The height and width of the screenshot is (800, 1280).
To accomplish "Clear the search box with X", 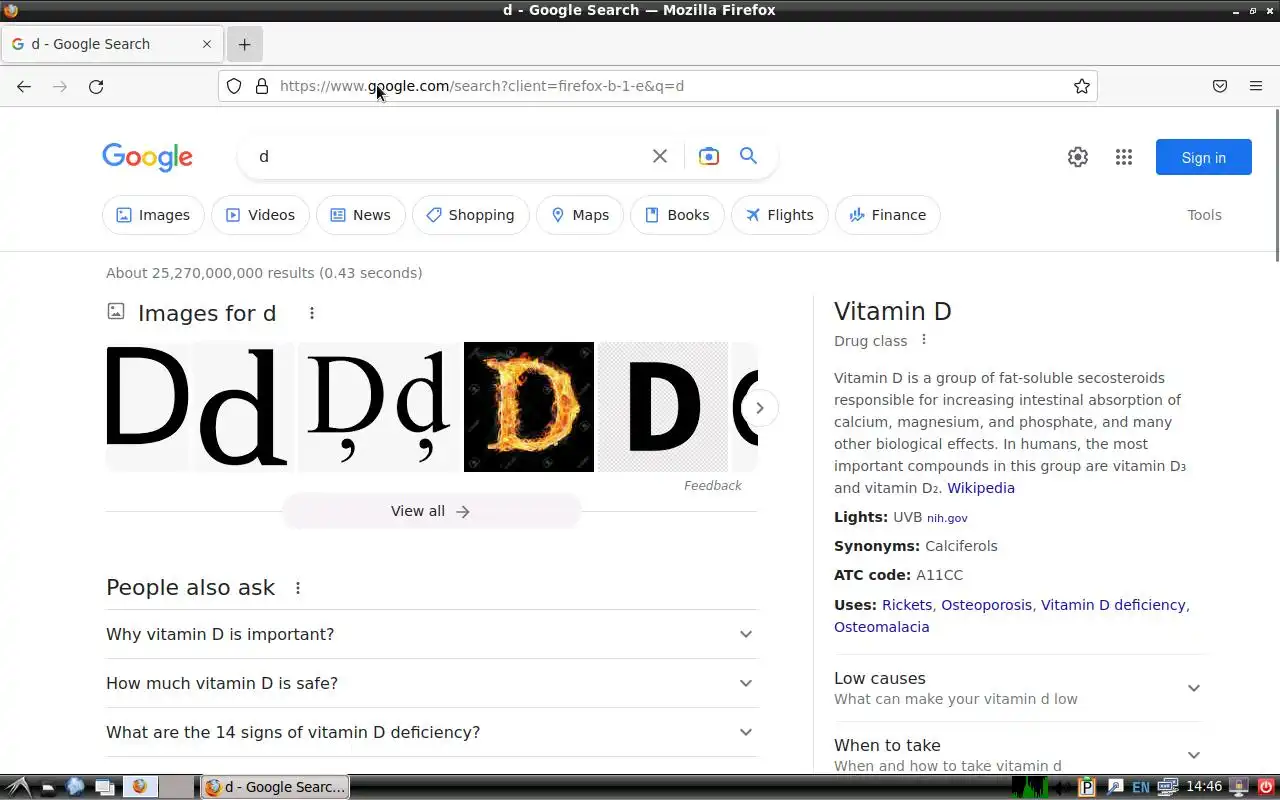I will pyautogui.click(x=660, y=156).
